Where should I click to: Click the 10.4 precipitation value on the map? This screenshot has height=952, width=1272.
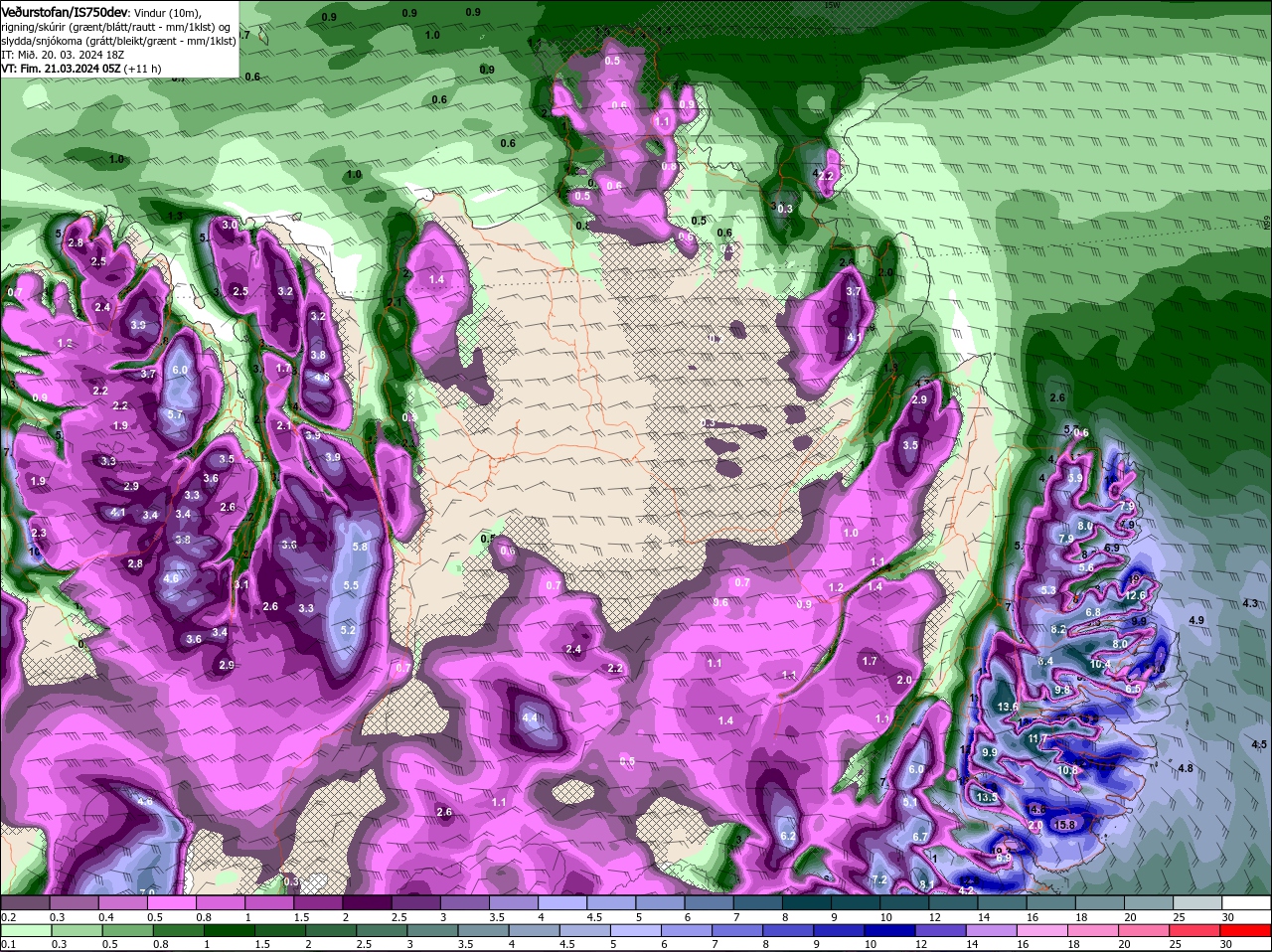coord(1100,664)
